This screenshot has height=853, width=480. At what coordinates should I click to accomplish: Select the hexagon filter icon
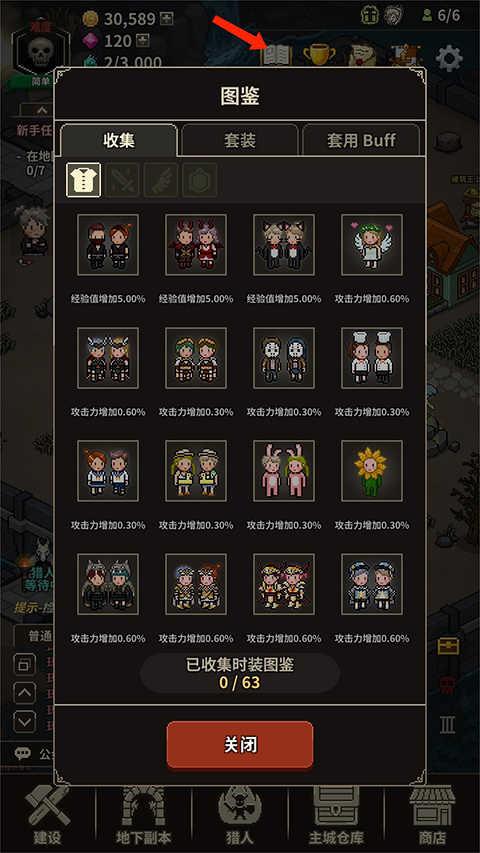coord(200,180)
